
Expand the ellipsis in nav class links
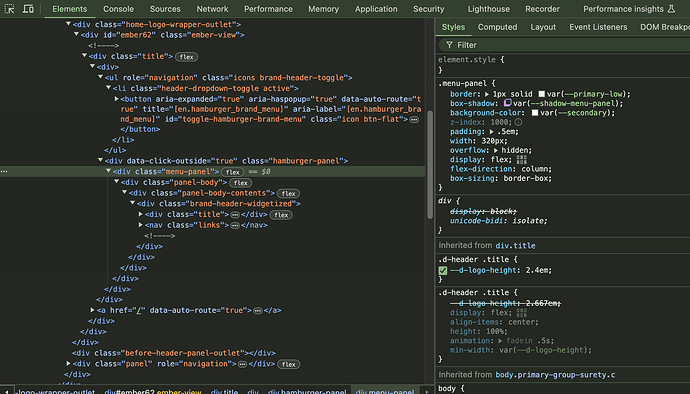pyautogui.click(x=235, y=225)
